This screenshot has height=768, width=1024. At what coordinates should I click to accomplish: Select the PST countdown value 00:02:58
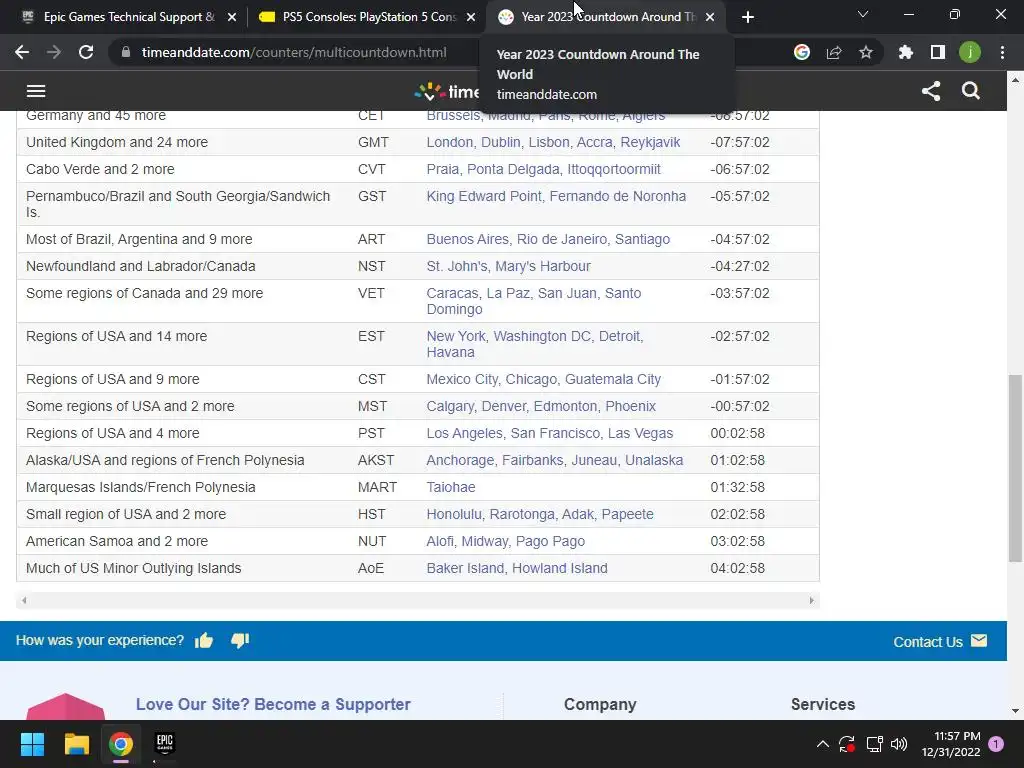click(737, 433)
